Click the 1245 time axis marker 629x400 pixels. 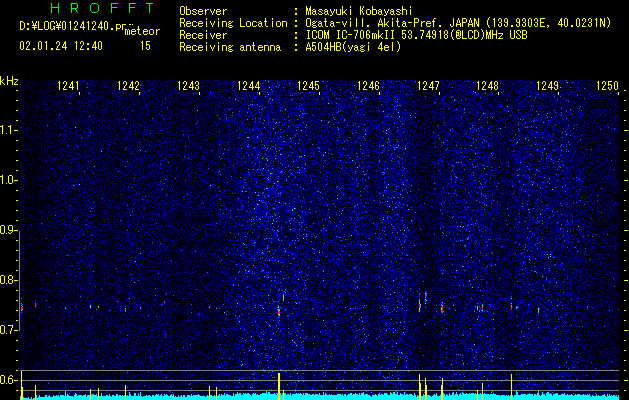[x=308, y=85]
